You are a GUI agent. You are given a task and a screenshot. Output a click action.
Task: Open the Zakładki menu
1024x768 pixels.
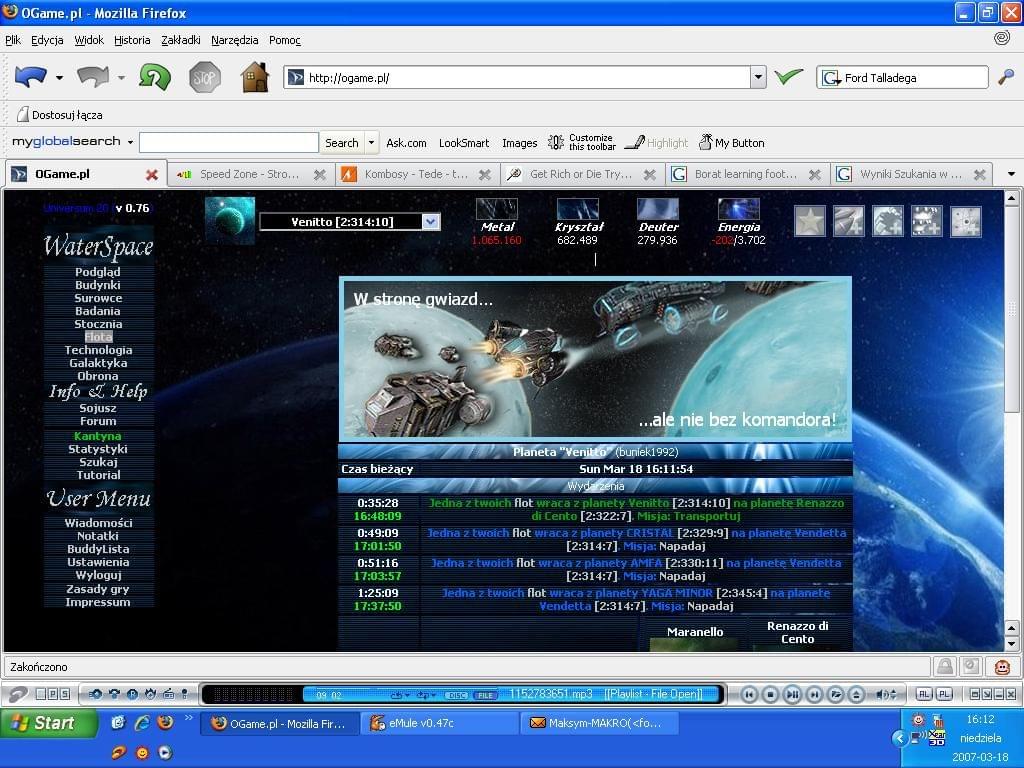click(x=181, y=40)
